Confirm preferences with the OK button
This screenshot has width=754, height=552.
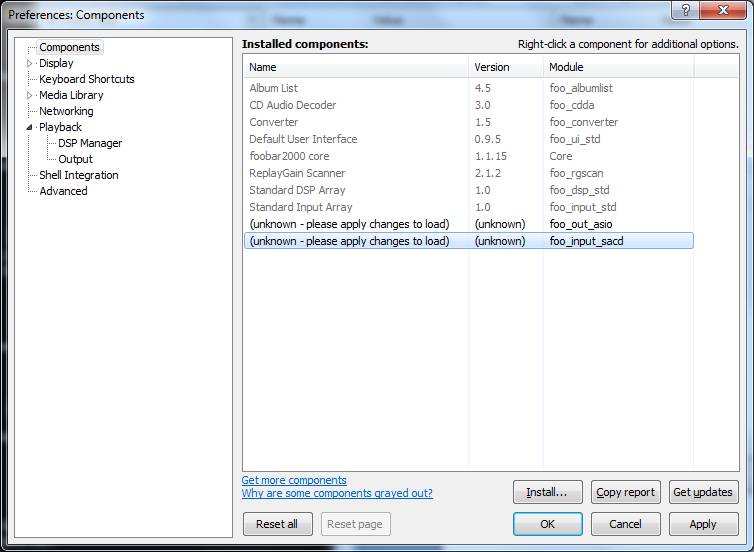point(548,524)
